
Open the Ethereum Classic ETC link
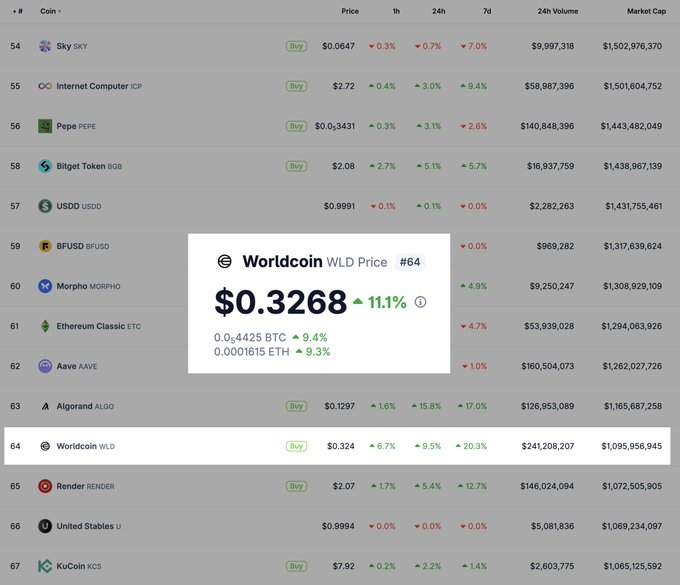(x=99, y=326)
